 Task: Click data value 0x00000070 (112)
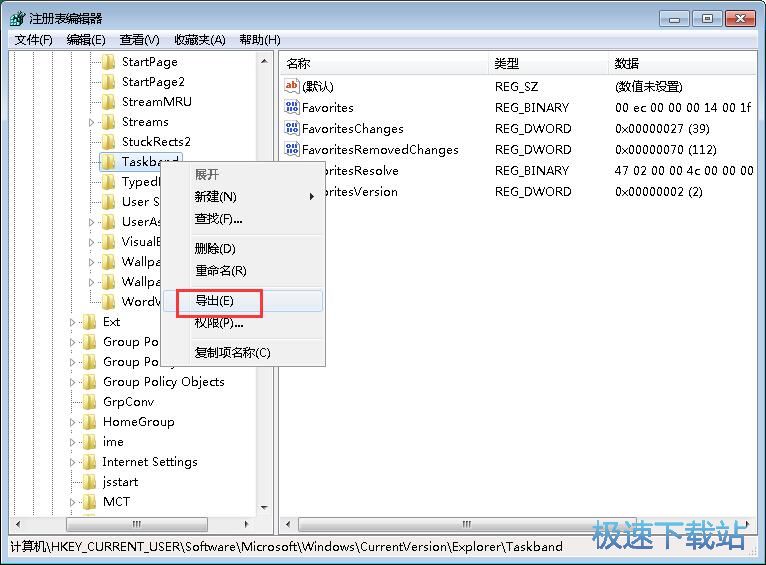pyautogui.click(x=665, y=150)
